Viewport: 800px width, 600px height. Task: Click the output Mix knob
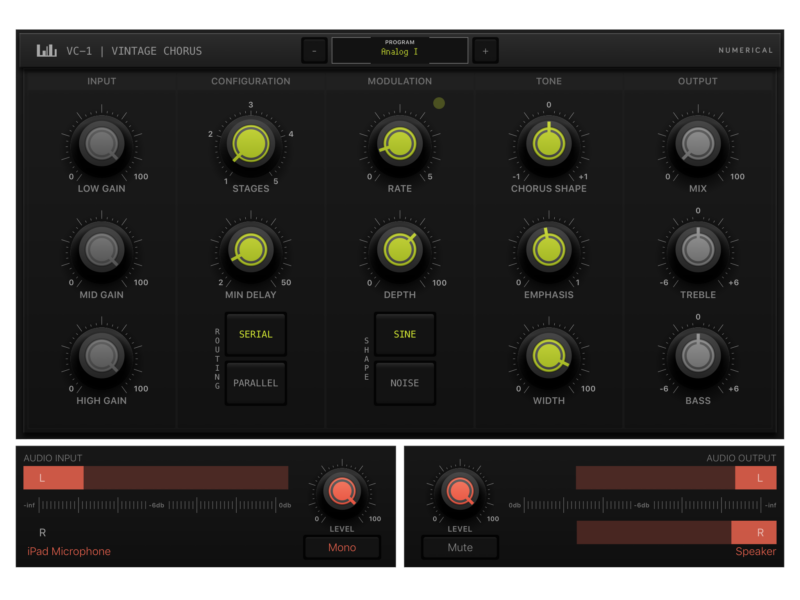click(697, 146)
